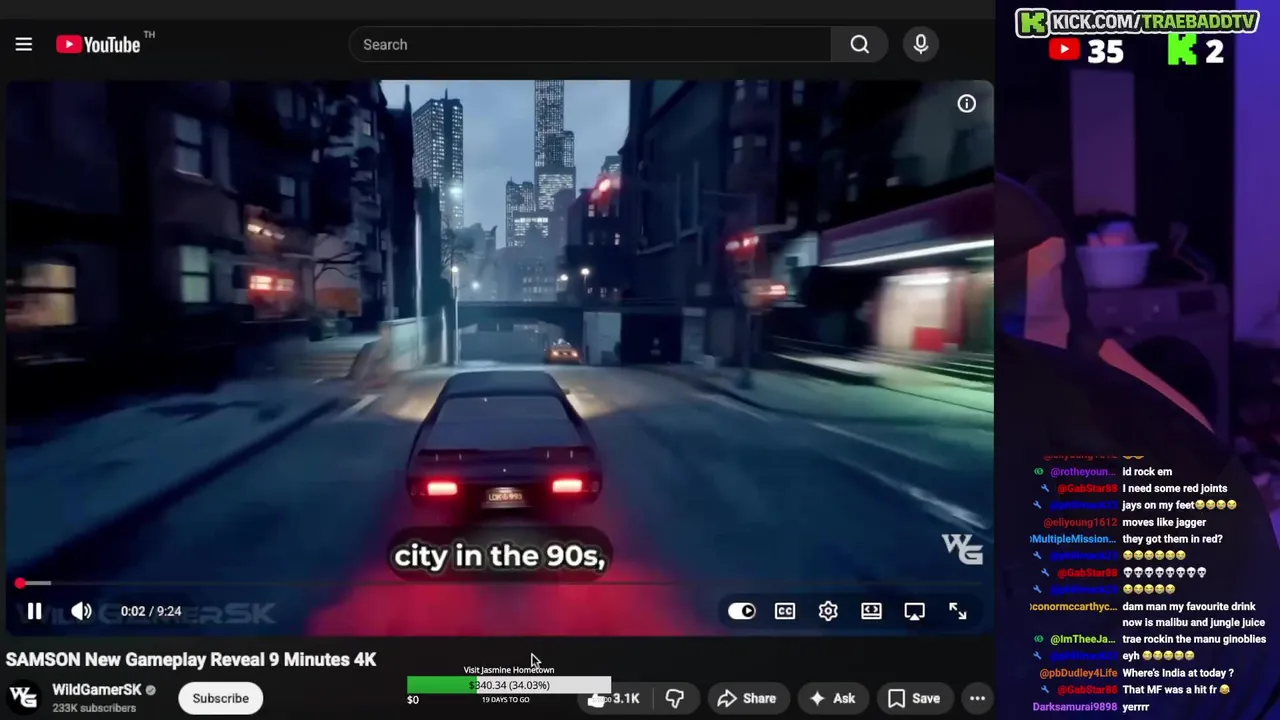Click the WG channel watermark in video

[962, 548]
